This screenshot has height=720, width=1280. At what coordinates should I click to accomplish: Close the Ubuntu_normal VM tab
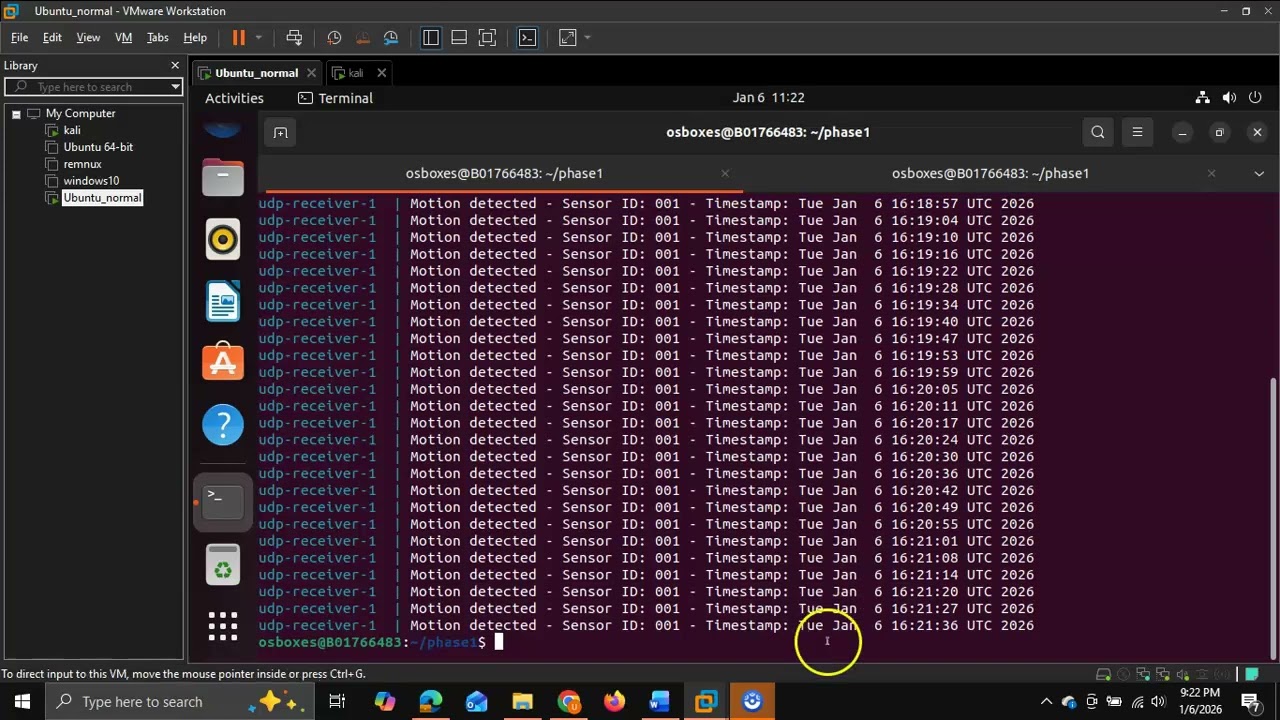(311, 73)
